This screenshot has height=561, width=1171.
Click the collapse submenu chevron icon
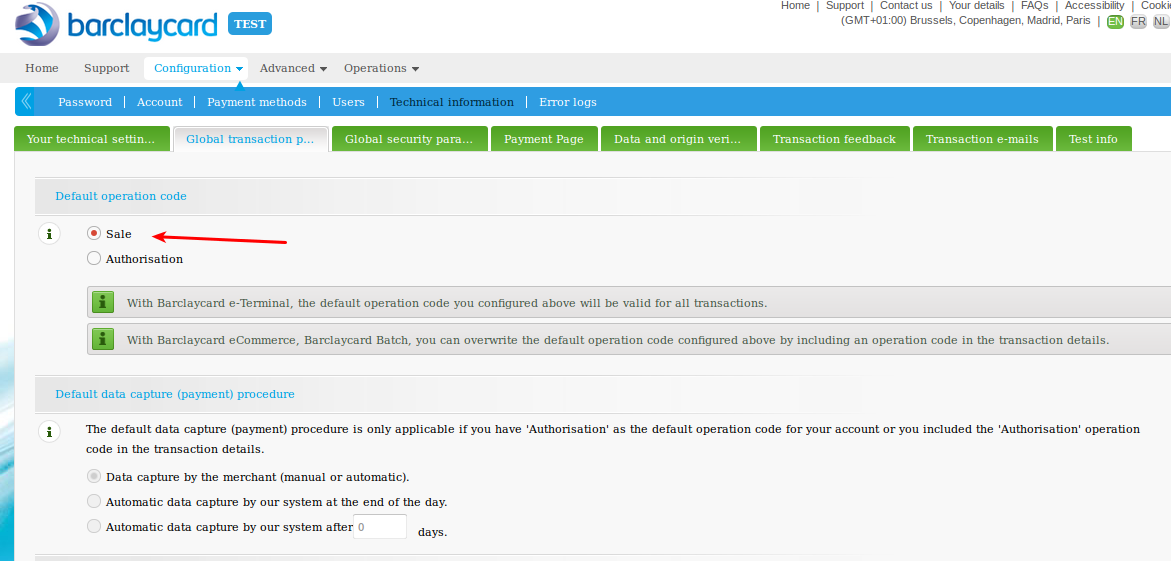[27, 101]
